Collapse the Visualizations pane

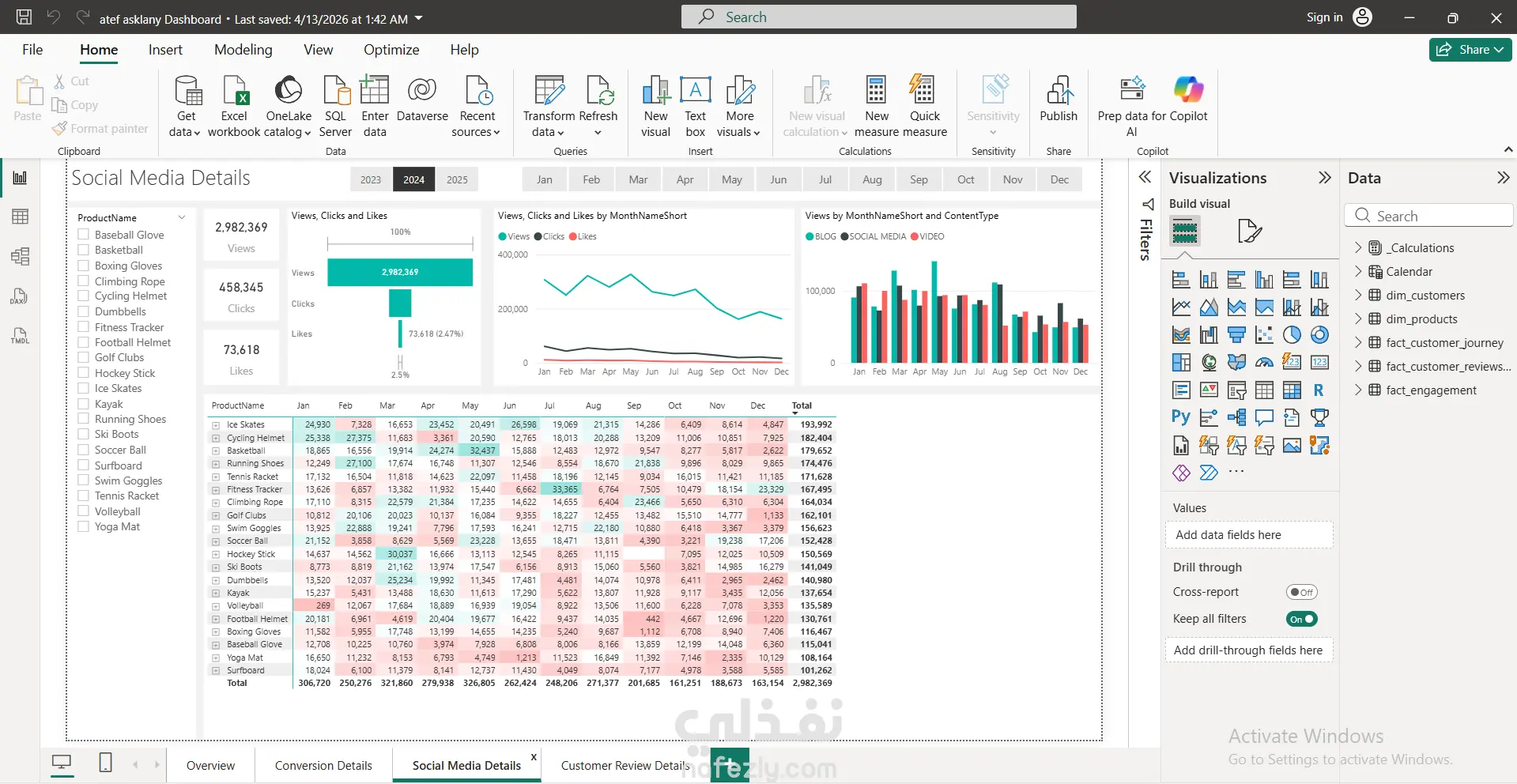tap(1325, 178)
